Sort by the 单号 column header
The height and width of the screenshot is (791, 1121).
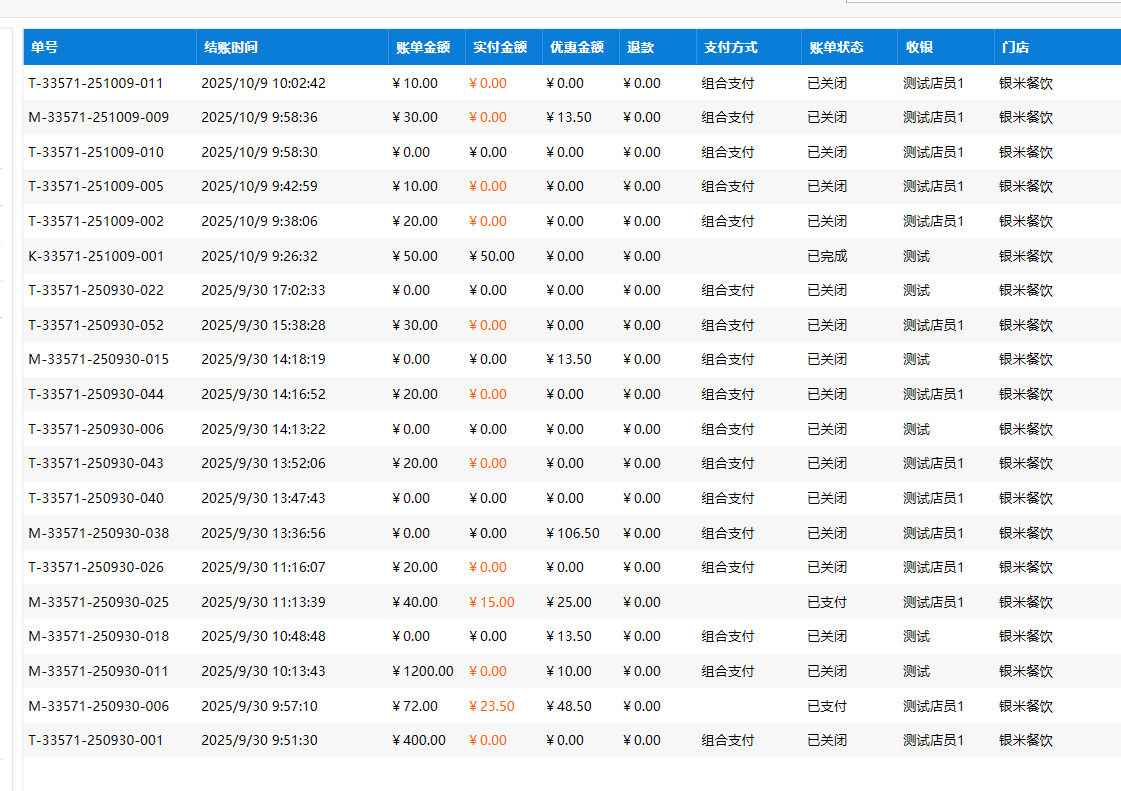[44, 47]
